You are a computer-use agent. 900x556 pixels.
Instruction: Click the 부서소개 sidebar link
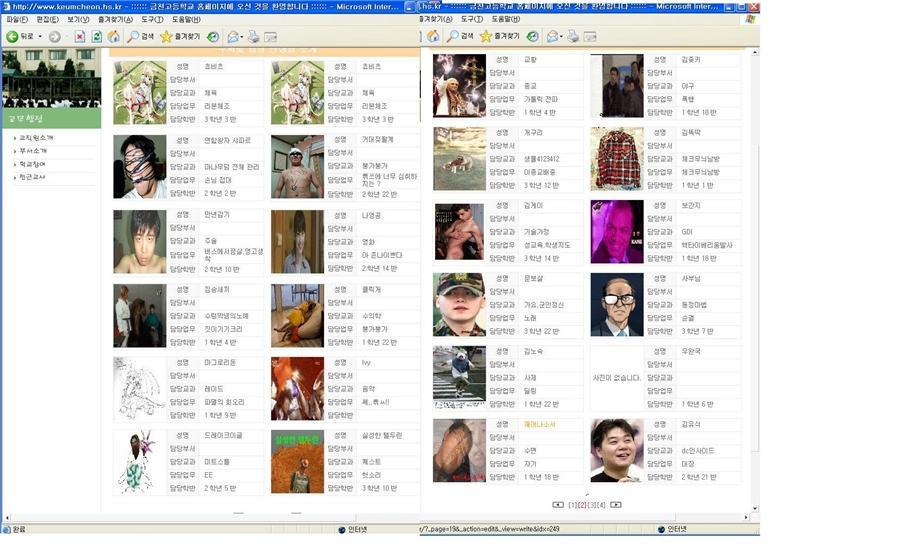(x=34, y=151)
